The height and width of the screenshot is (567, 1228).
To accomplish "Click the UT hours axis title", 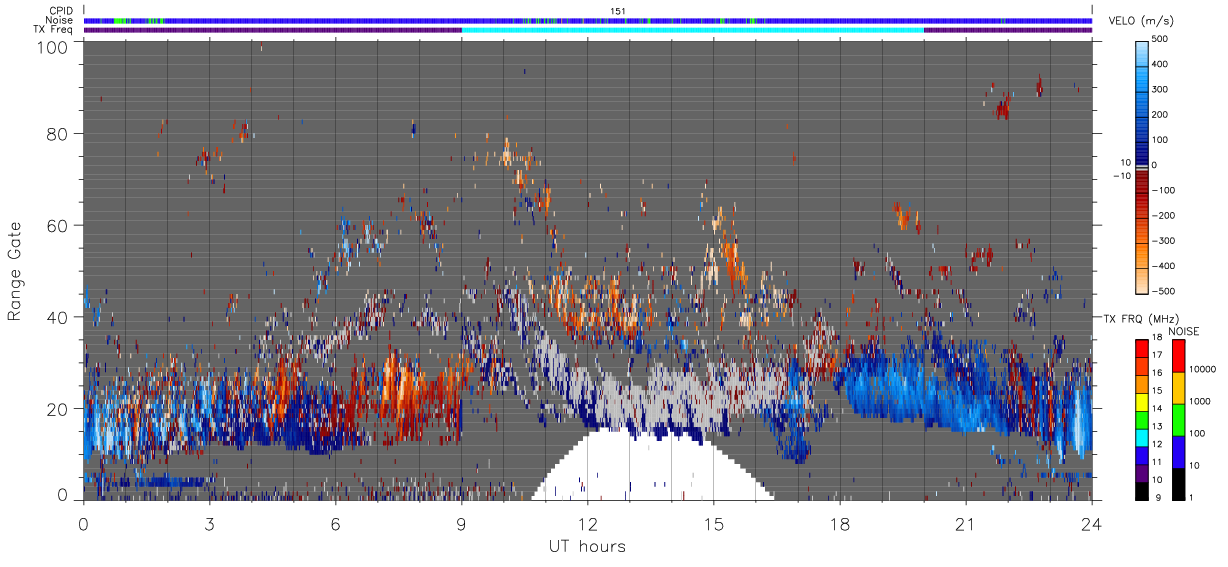I will click(x=587, y=547).
